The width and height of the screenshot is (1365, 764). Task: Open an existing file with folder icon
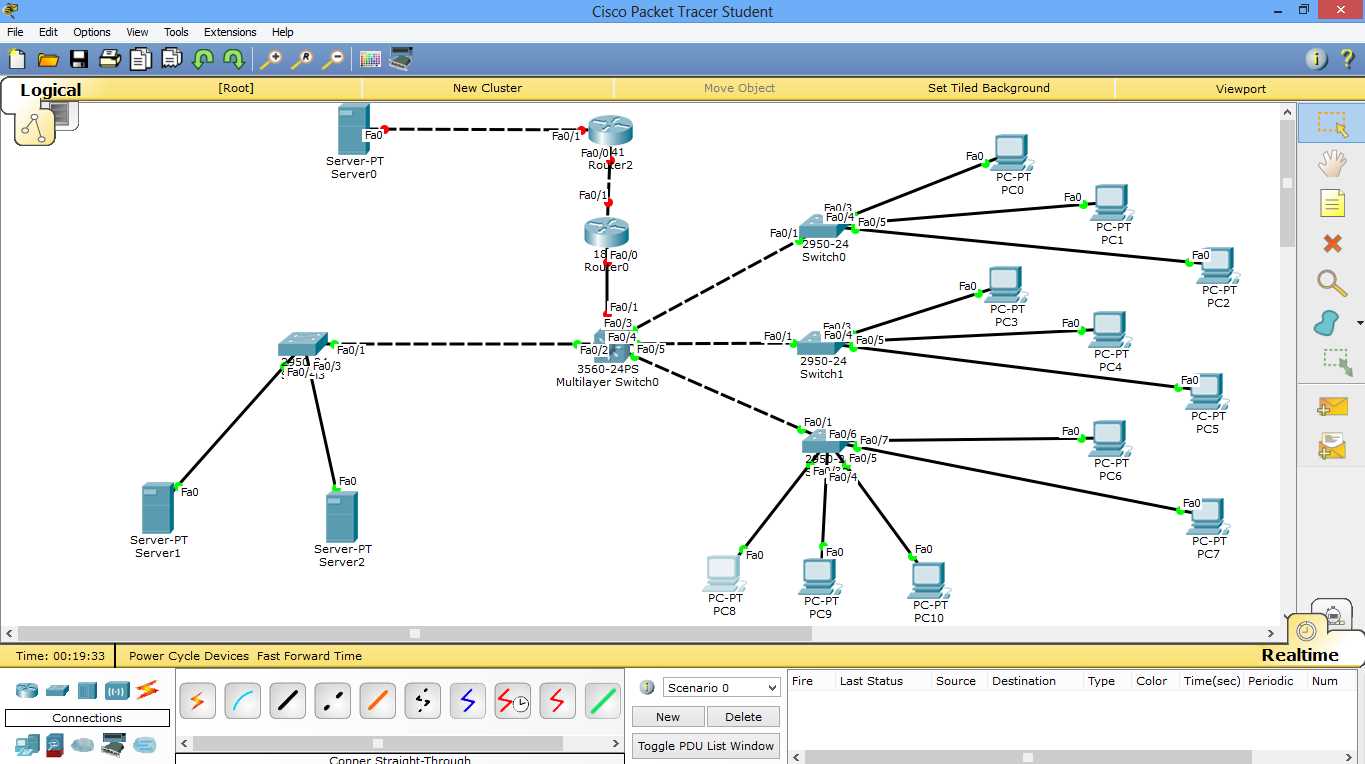click(x=47, y=59)
